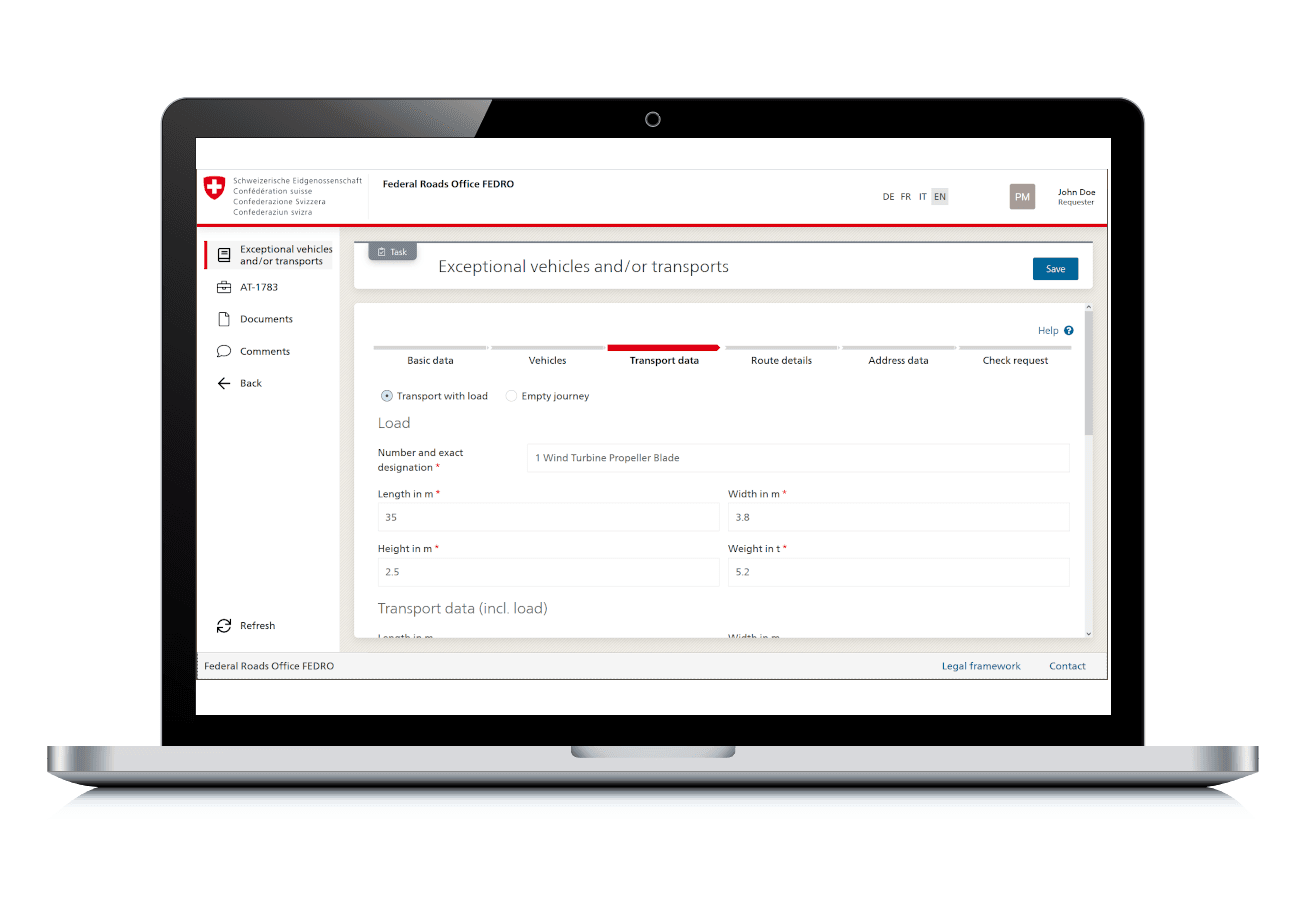Click the Length in m field

548,517
